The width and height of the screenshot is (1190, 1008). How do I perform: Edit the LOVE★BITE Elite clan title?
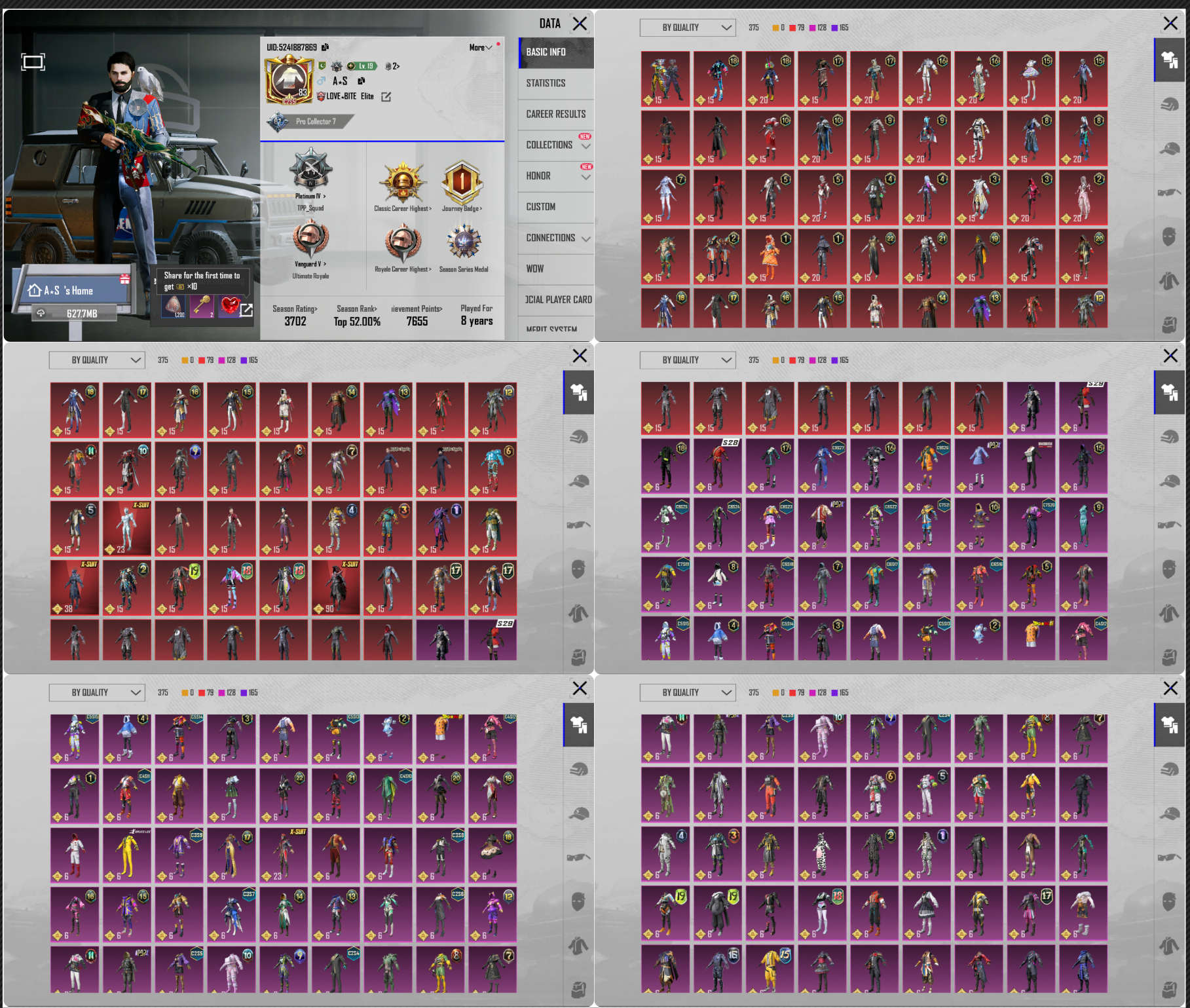[x=386, y=97]
